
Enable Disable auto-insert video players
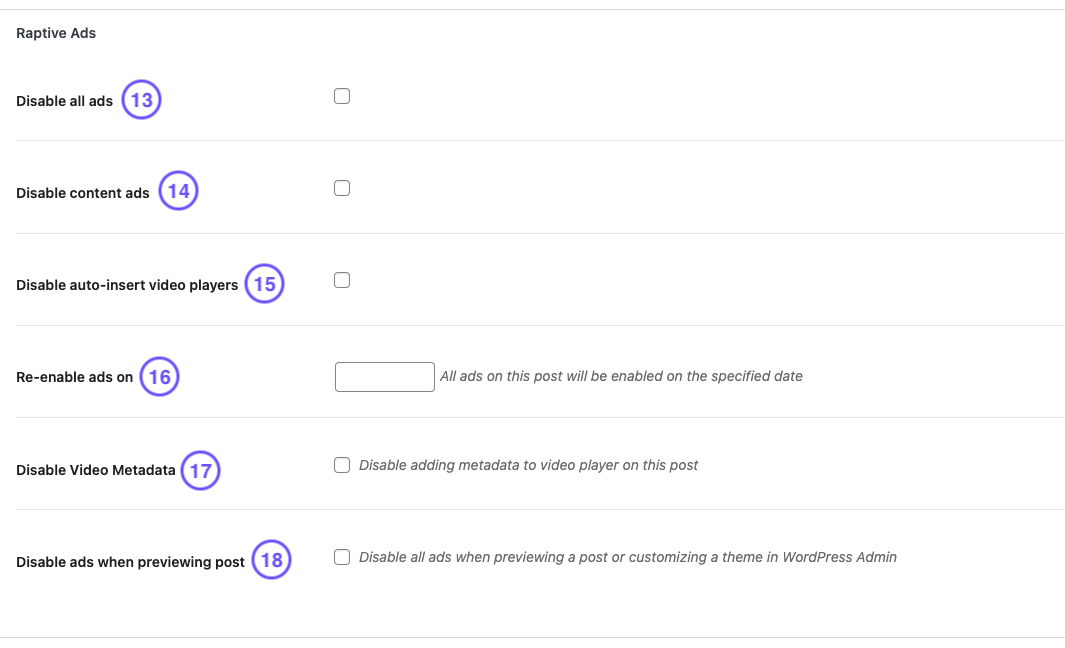coord(342,280)
